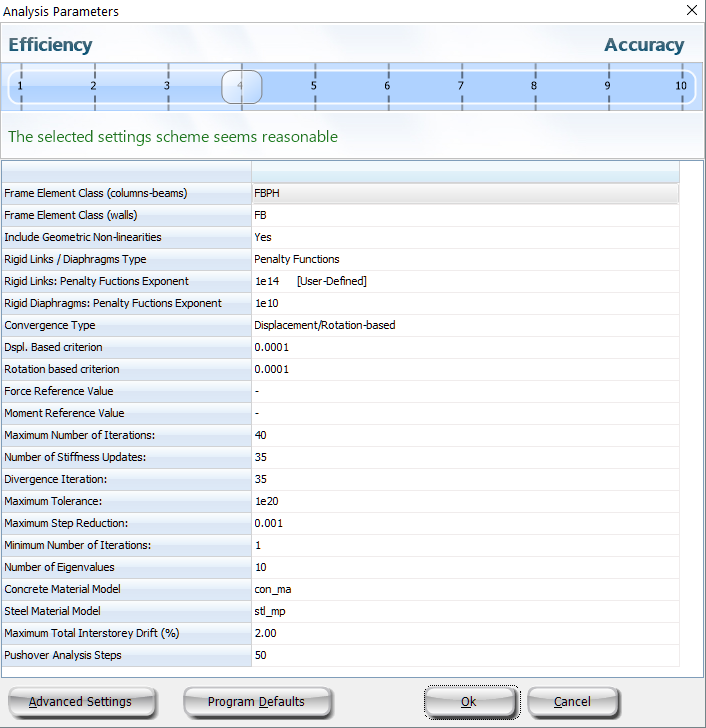Move slider to tick mark 7
This screenshot has width=706, height=728.
(461, 86)
